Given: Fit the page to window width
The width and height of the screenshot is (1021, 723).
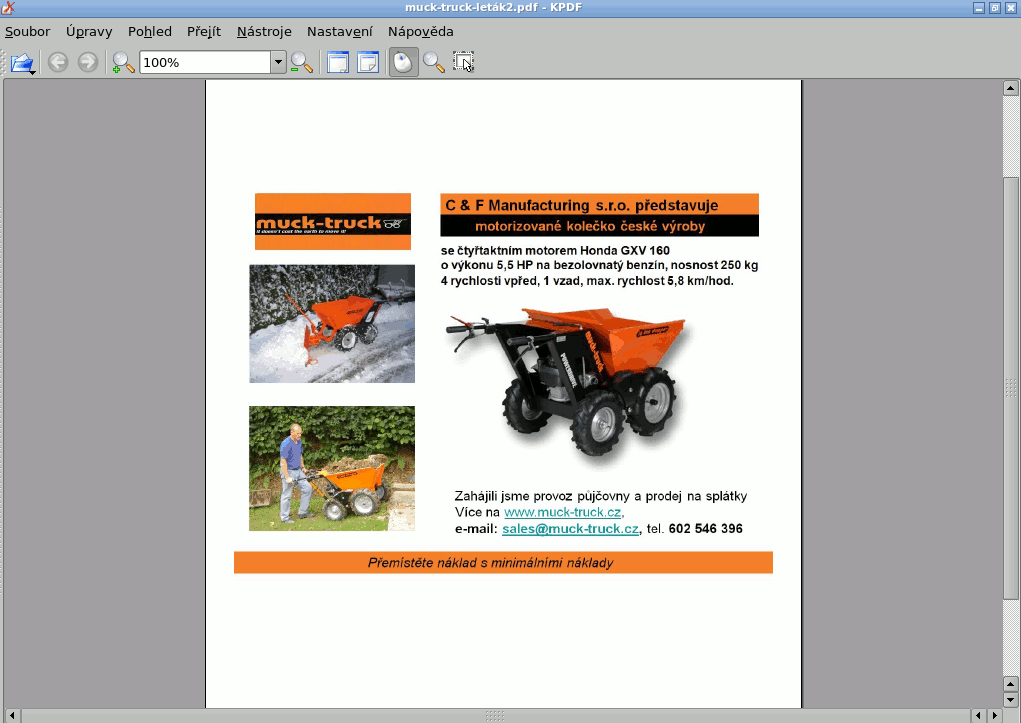Looking at the screenshot, I should (x=337, y=63).
